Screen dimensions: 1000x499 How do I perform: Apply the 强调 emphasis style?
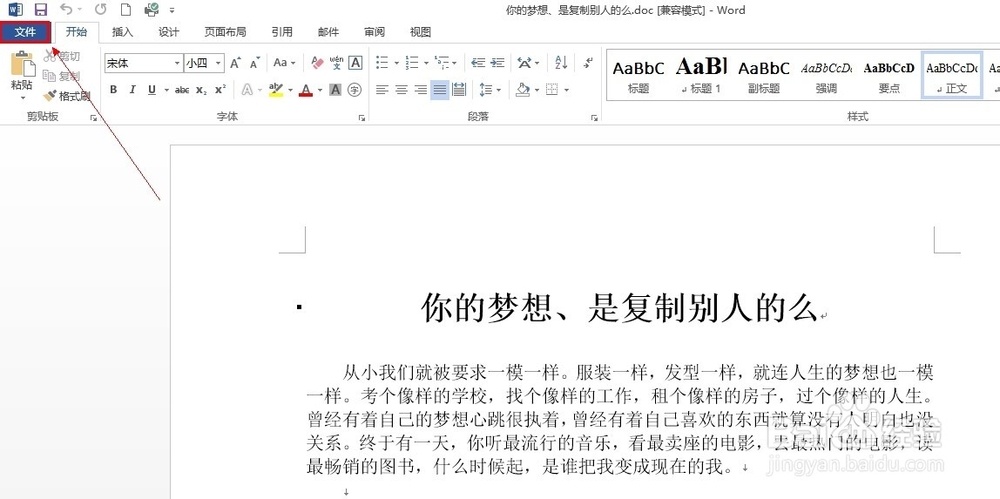(826, 75)
